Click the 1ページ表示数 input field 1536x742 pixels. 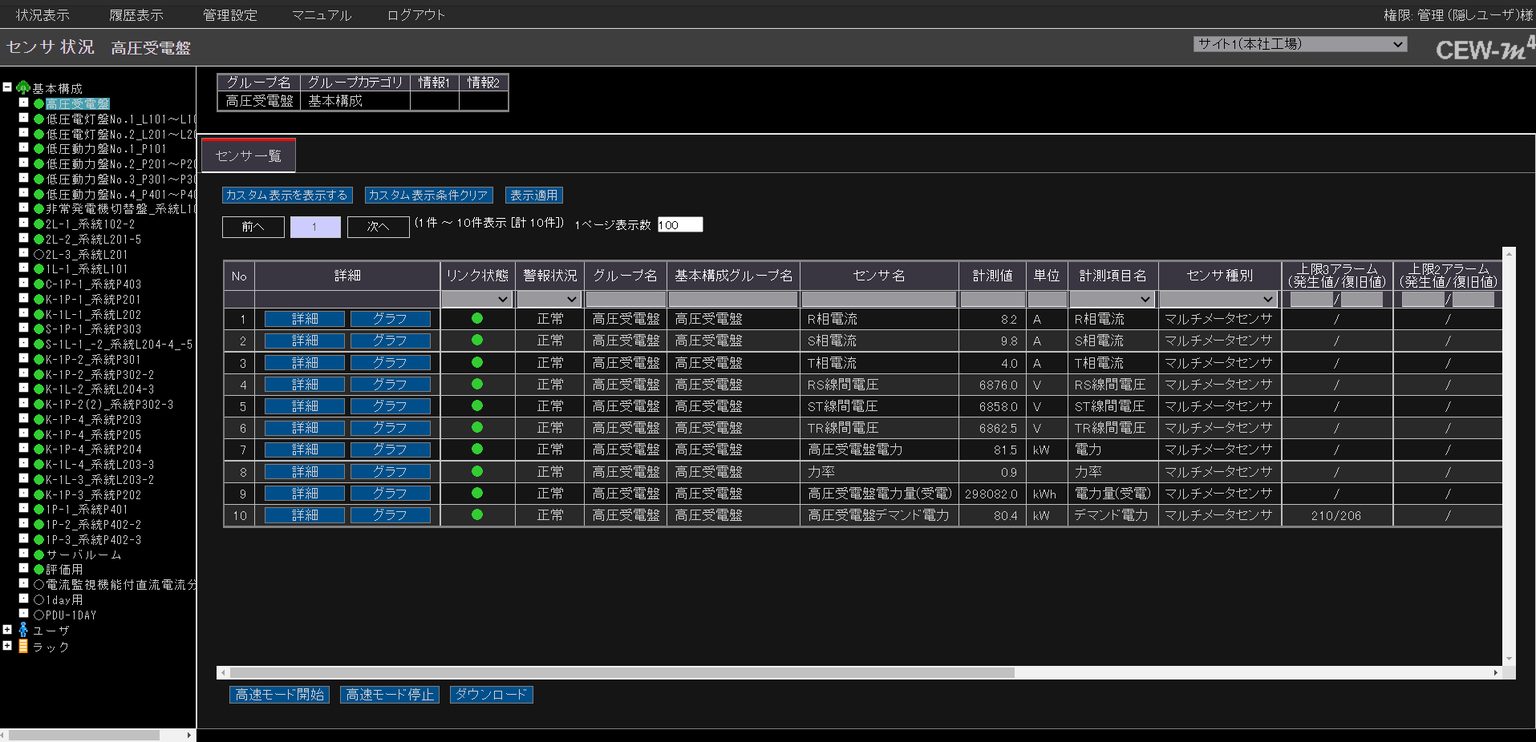(x=680, y=225)
